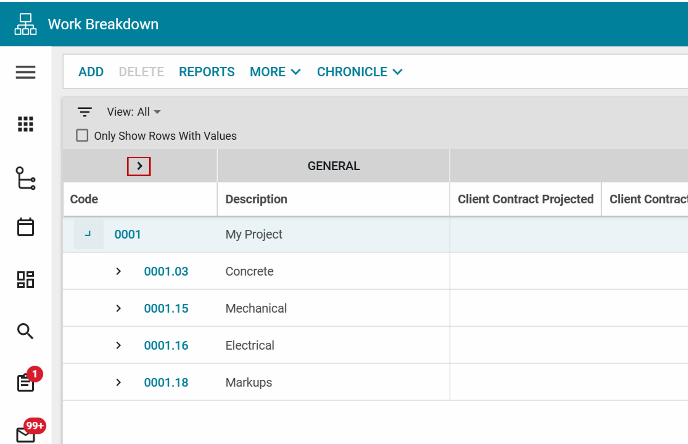Click the filter icon beside View

click(85, 112)
